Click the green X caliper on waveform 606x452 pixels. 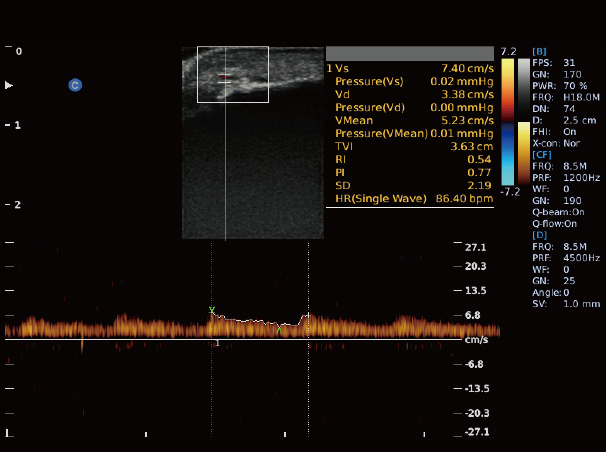pyautogui.click(x=211, y=311)
